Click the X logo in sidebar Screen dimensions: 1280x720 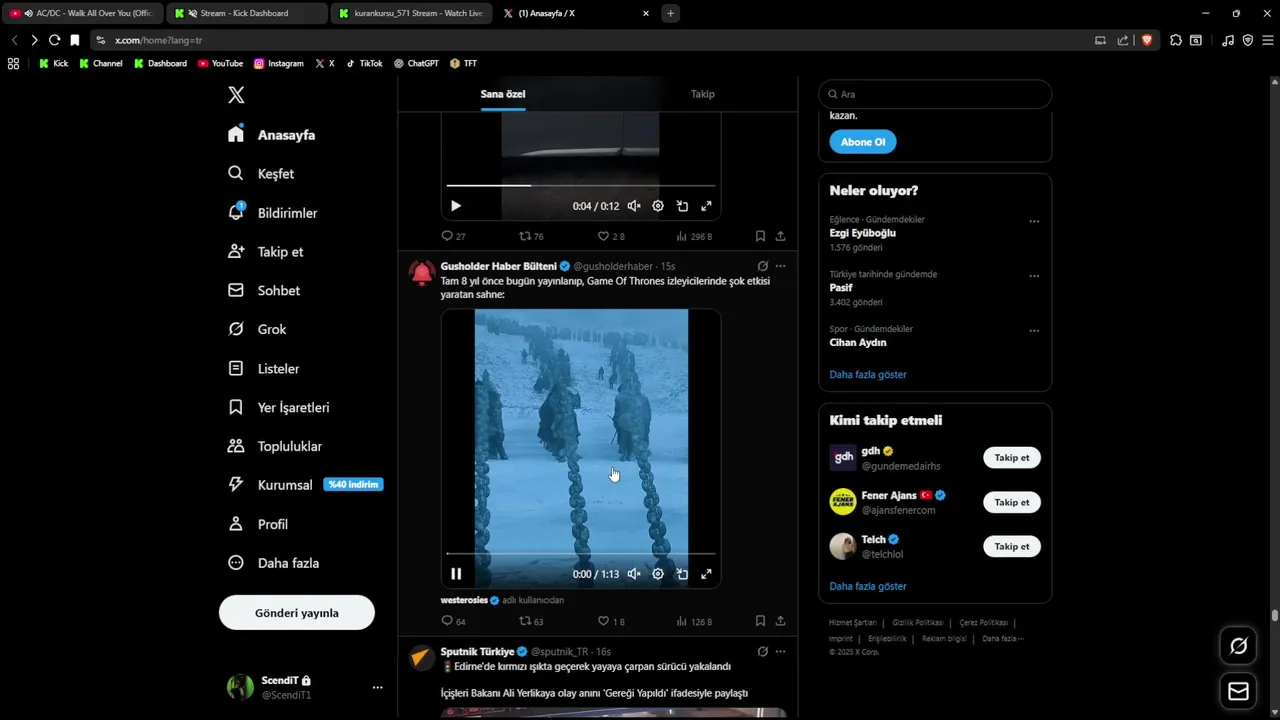236,95
